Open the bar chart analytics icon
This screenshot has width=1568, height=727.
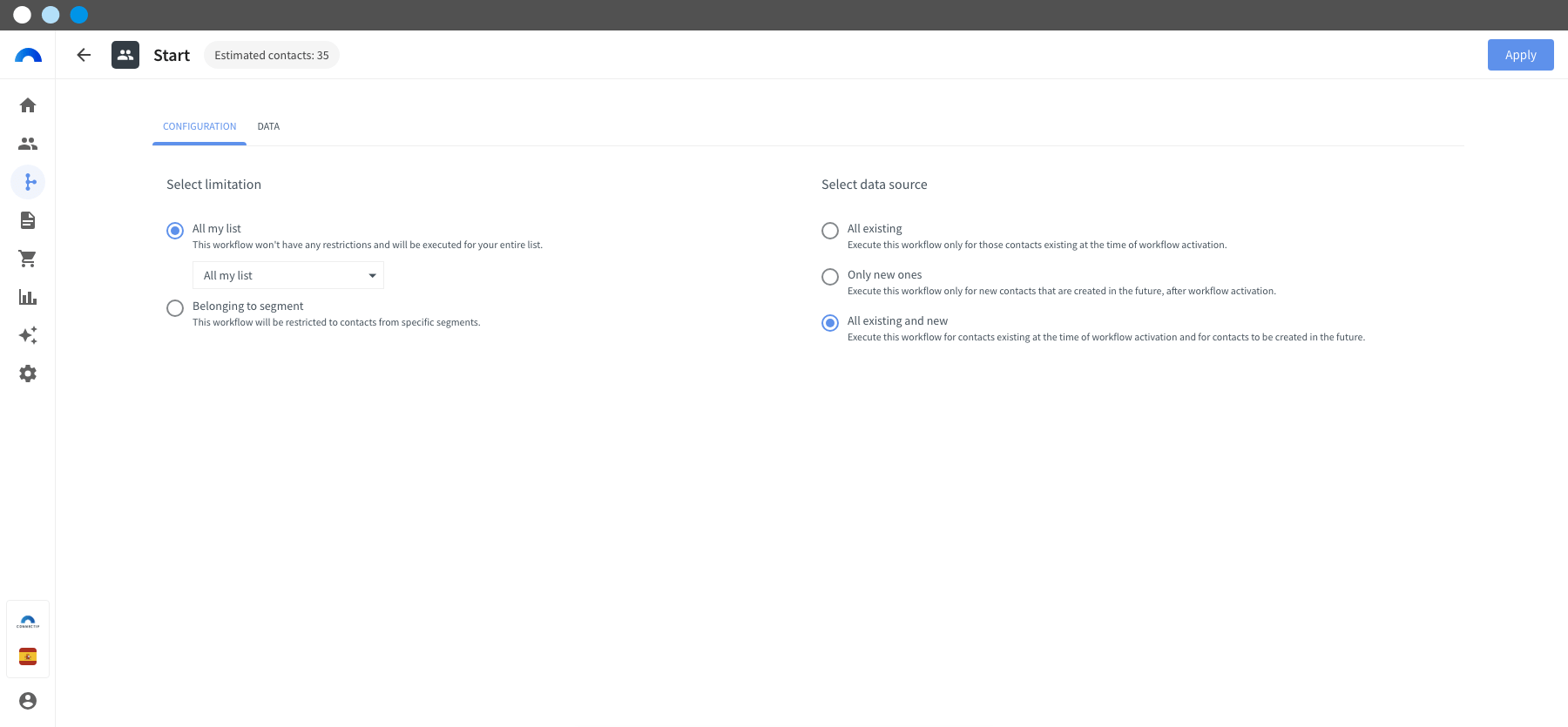(28, 297)
